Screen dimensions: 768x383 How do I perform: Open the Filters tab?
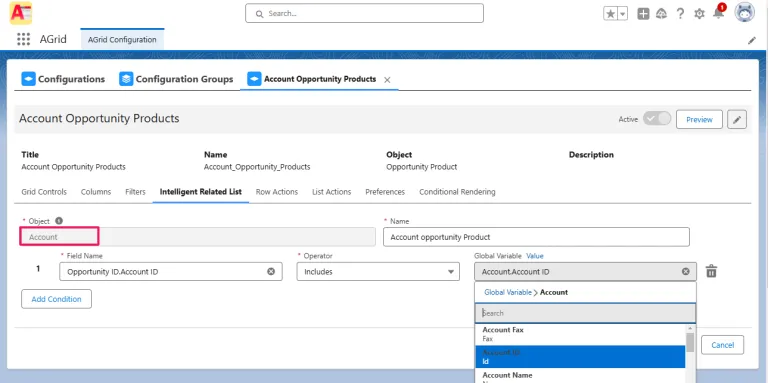(135, 192)
